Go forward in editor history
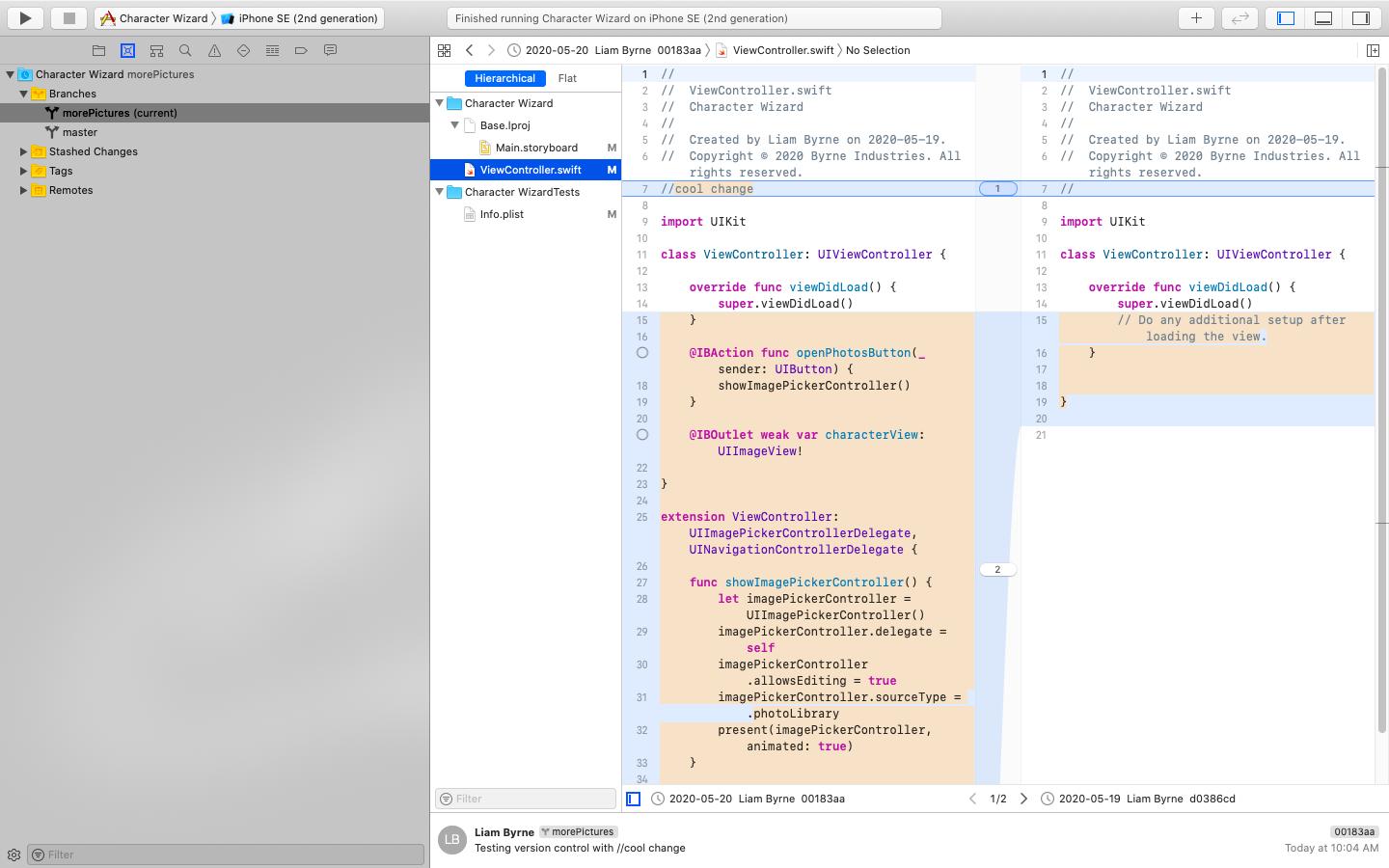Viewport: 1389px width, 868px height. click(491, 50)
